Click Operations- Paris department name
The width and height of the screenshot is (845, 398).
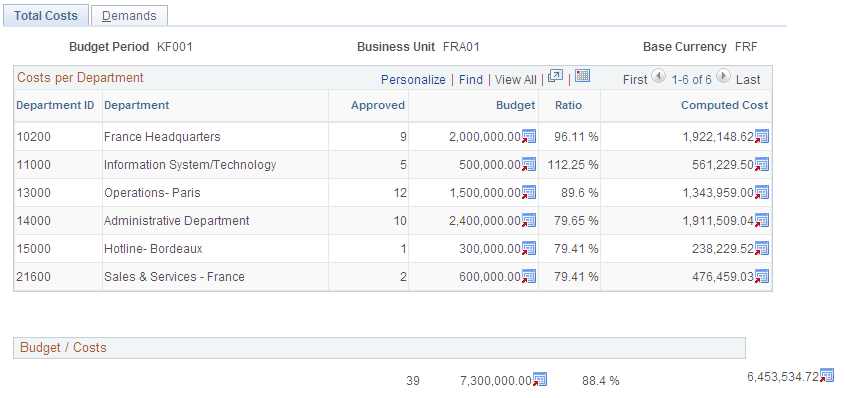(x=152, y=193)
